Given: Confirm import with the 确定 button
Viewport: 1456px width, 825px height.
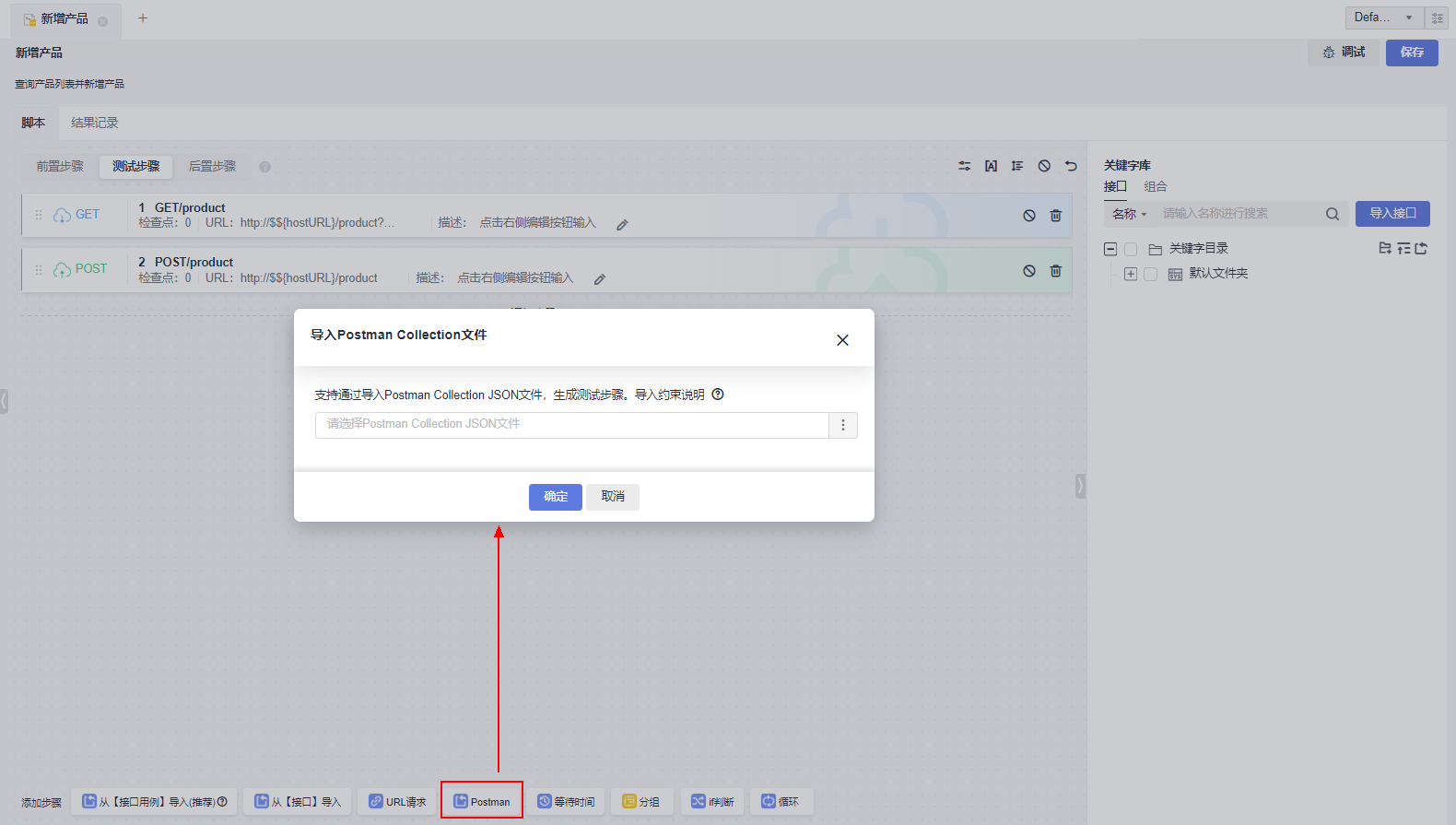Looking at the screenshot, I should (x=555, y=497).
